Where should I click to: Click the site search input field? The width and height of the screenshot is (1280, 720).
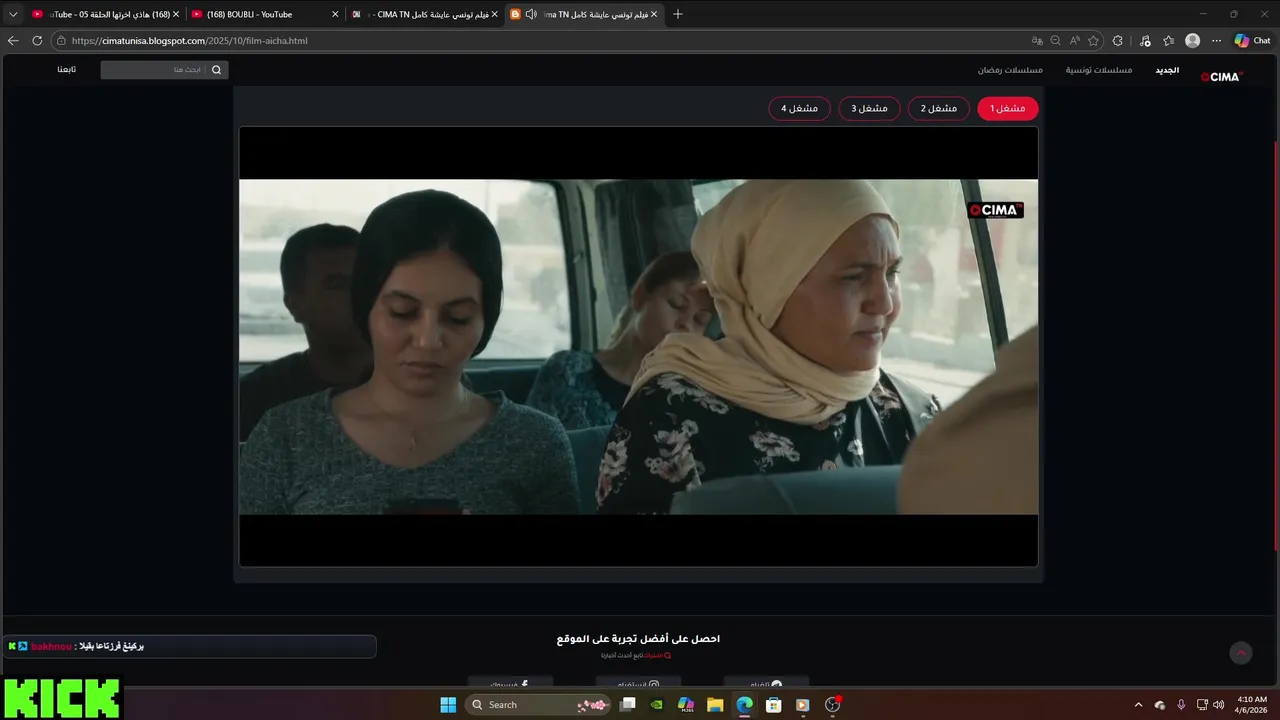[153, 70]
